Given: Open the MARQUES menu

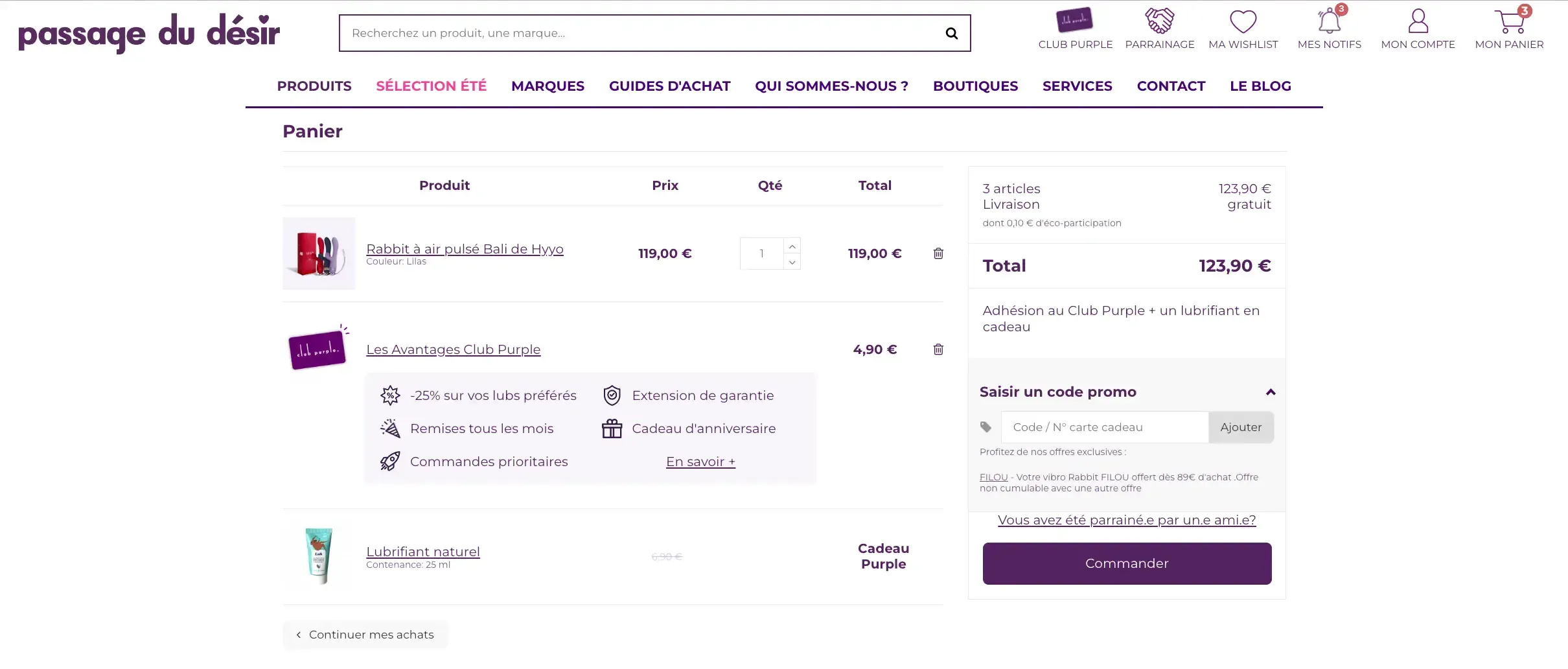Looking at the screenshot, I should [x=548, y=86].
